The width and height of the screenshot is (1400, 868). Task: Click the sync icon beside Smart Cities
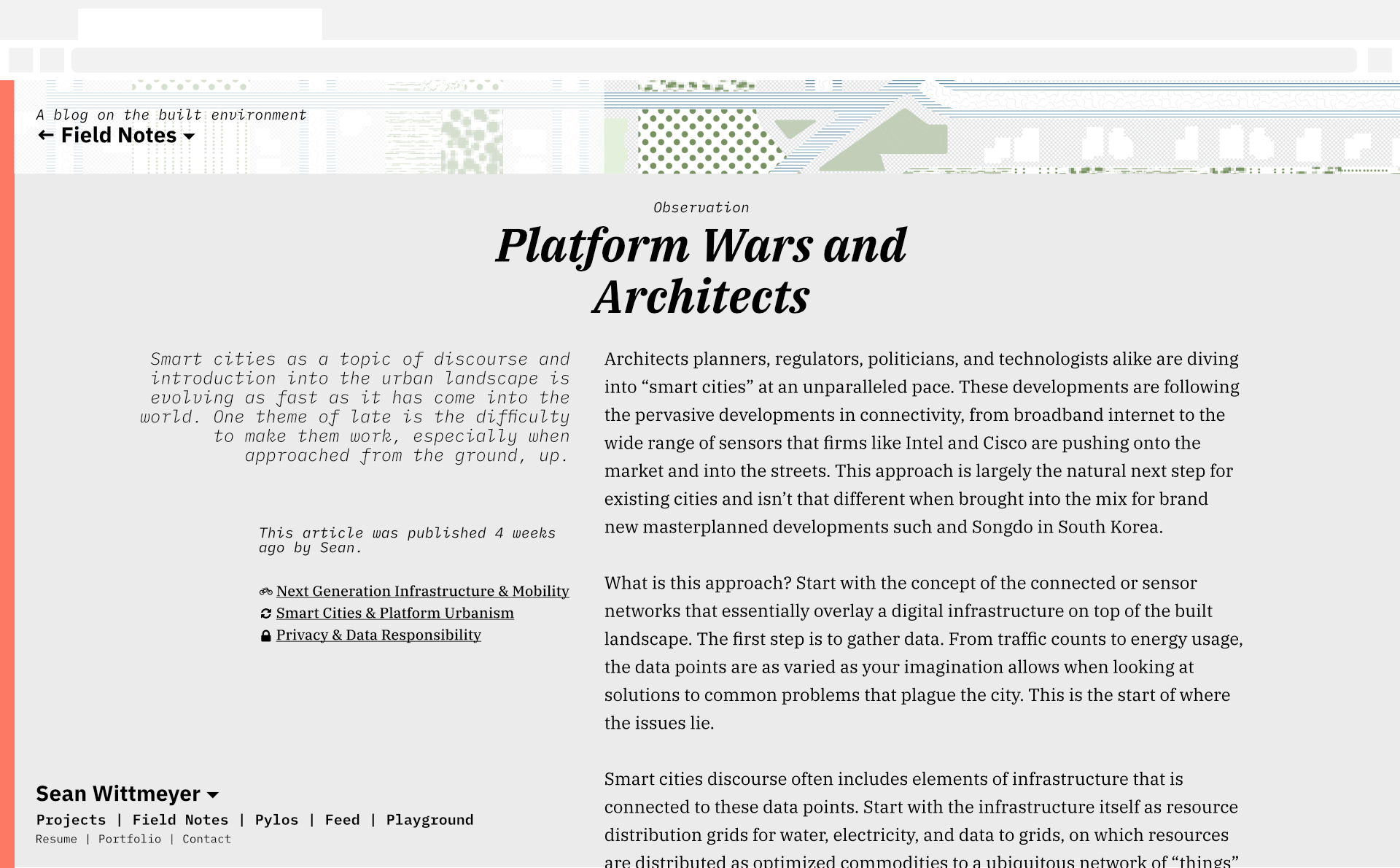(265, 613)
